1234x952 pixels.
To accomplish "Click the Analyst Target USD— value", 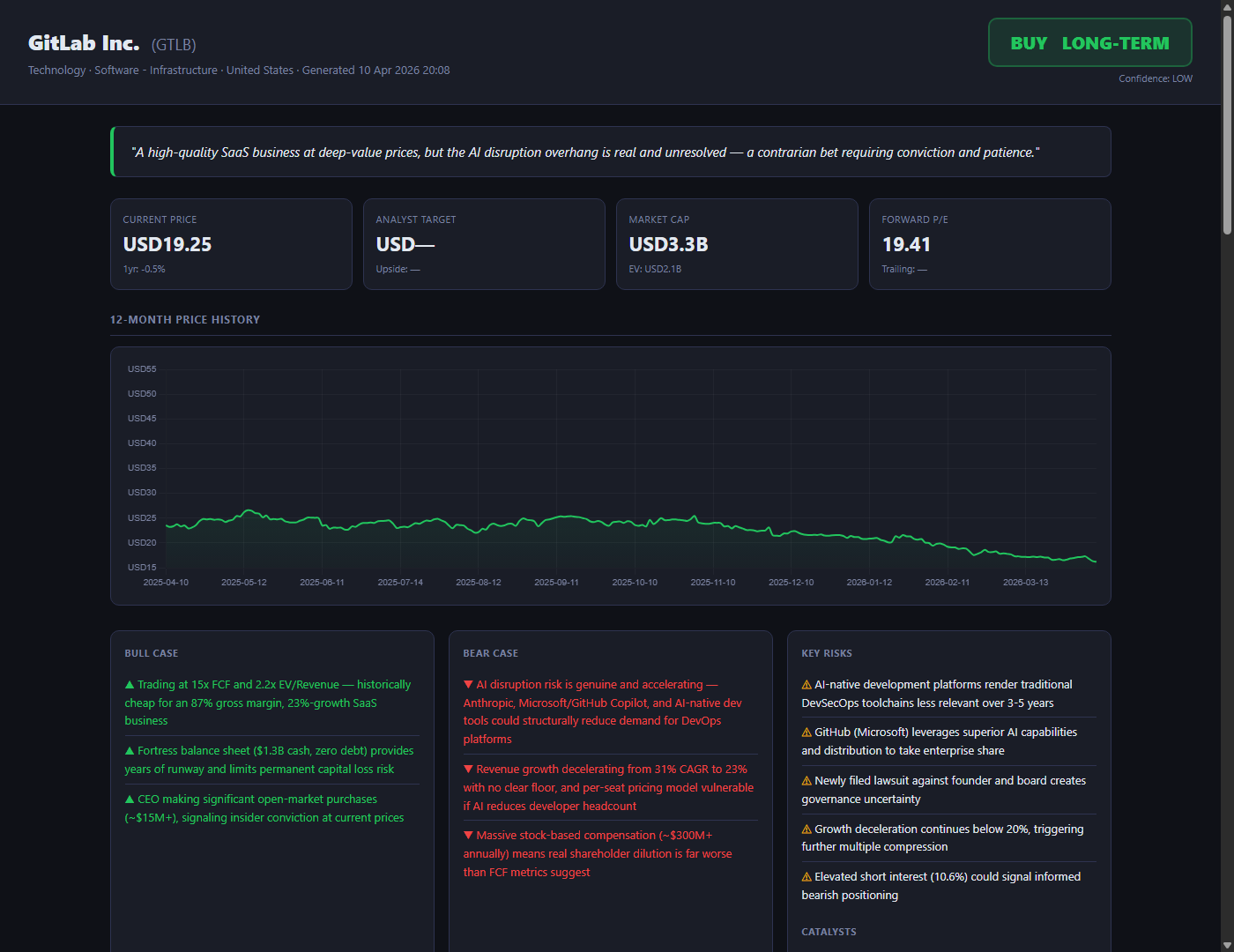I will pyautogui.click(x=405, y=245).
